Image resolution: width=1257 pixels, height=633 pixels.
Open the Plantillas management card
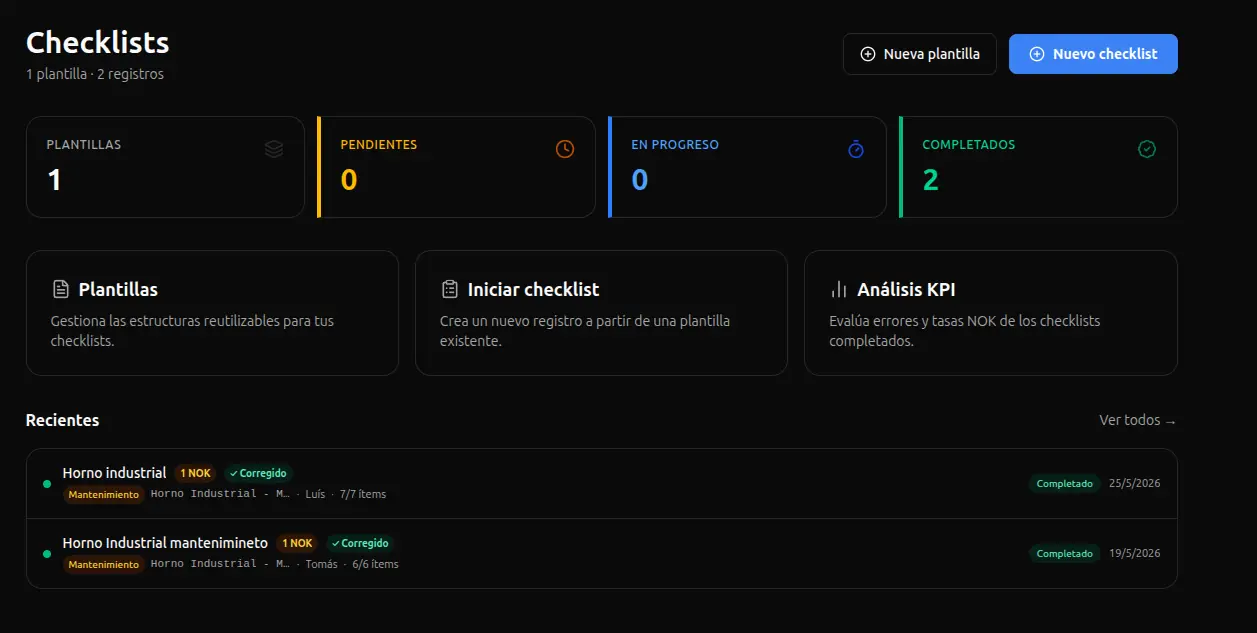pos(212,313)
